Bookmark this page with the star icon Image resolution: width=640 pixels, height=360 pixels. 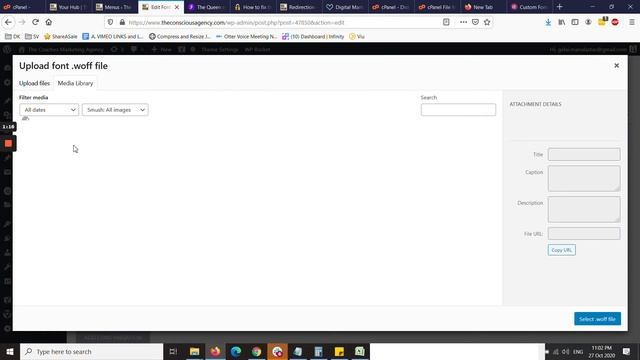click(487, 22)
